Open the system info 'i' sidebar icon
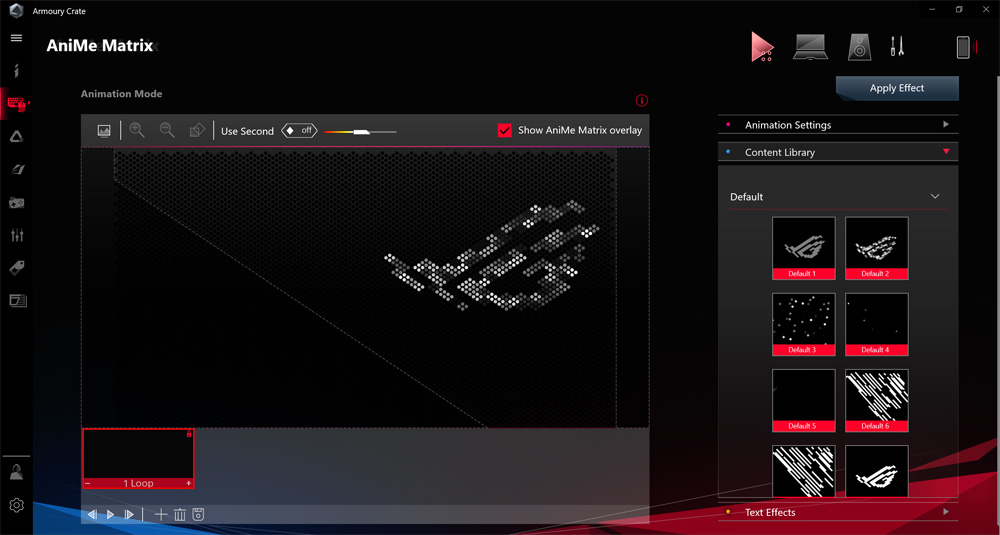The height and width of the screenshot is (535, 1000). click(17, 70)
